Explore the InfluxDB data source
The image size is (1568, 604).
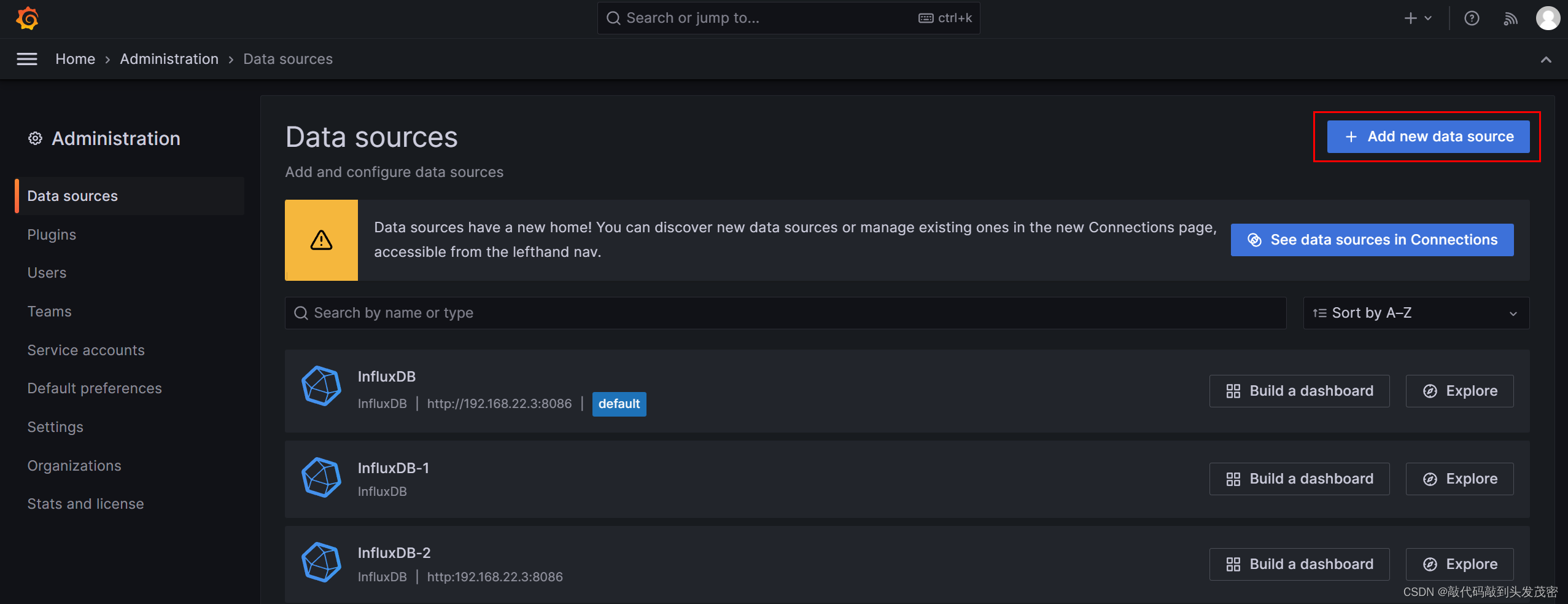[1459, 391]
